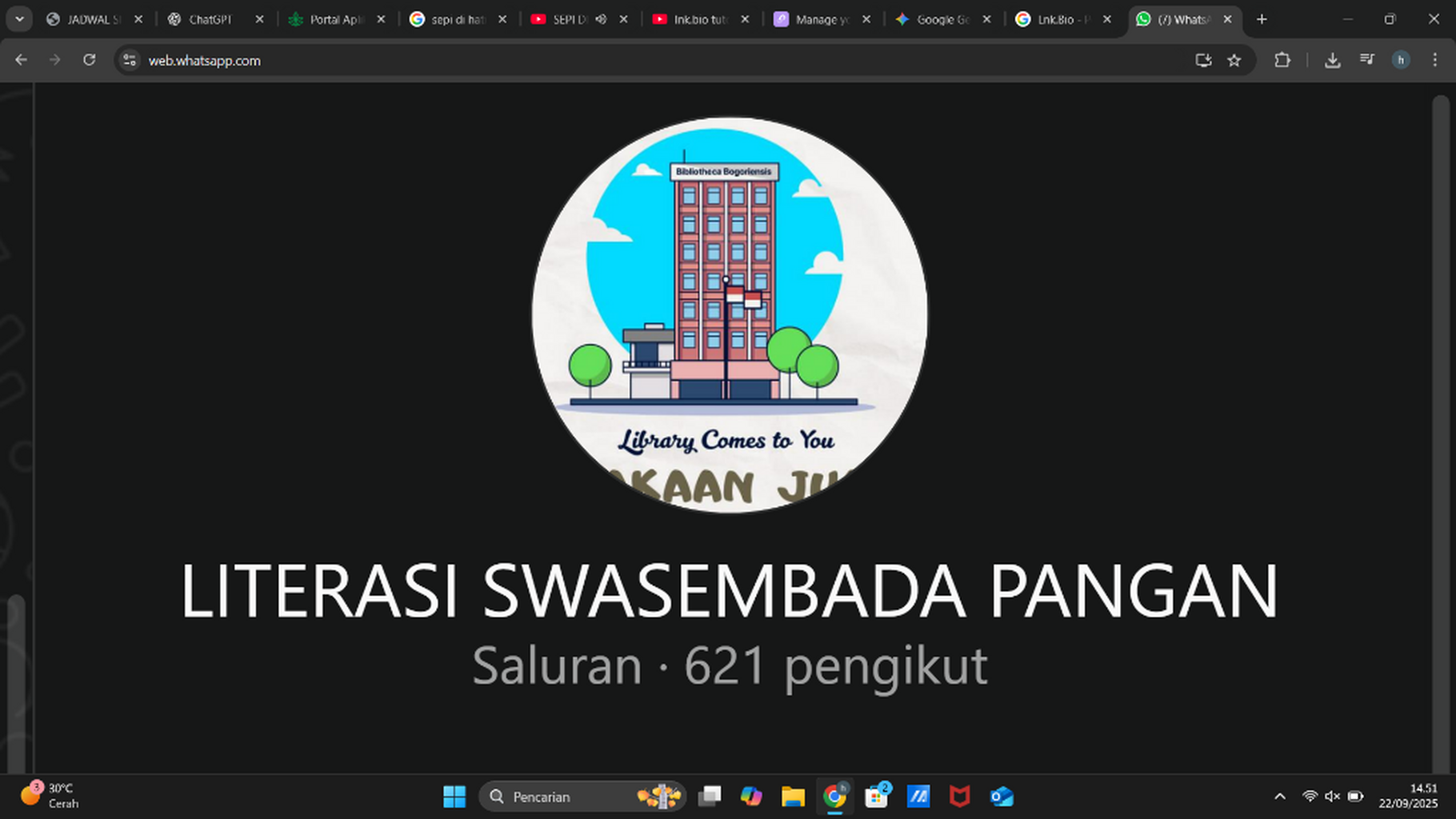Screen dimensions: 1456x819
Task: Open the Chrome three-dot menu
Action: coord(1434,60)
